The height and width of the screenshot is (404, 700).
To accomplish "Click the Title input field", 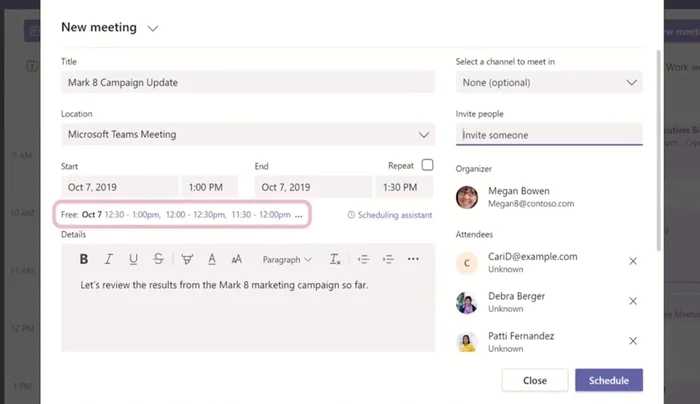I will click(x=248, y=82).
